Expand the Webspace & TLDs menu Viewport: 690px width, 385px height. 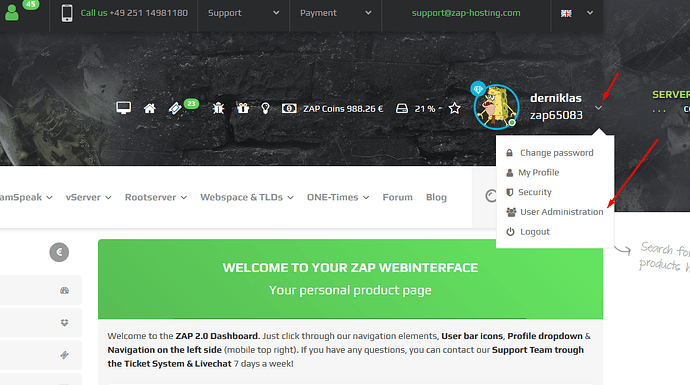click(x=247, y=198)
